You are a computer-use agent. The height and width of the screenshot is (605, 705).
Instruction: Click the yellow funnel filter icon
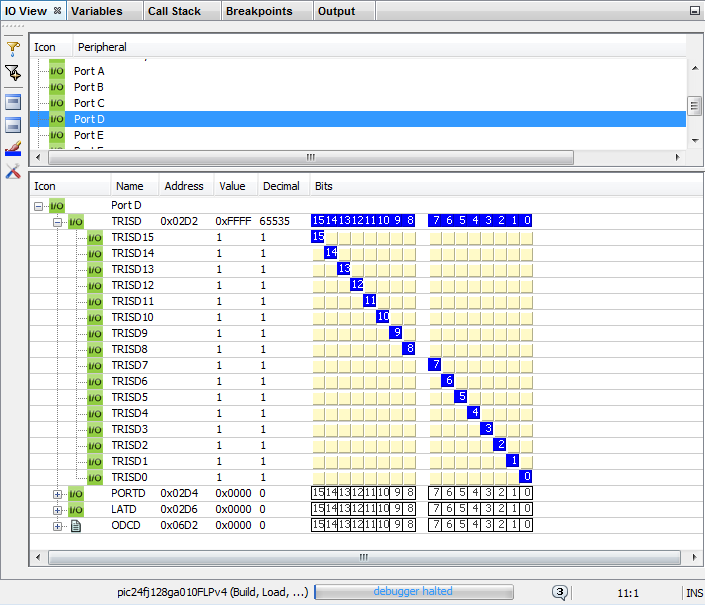(13, 47)
